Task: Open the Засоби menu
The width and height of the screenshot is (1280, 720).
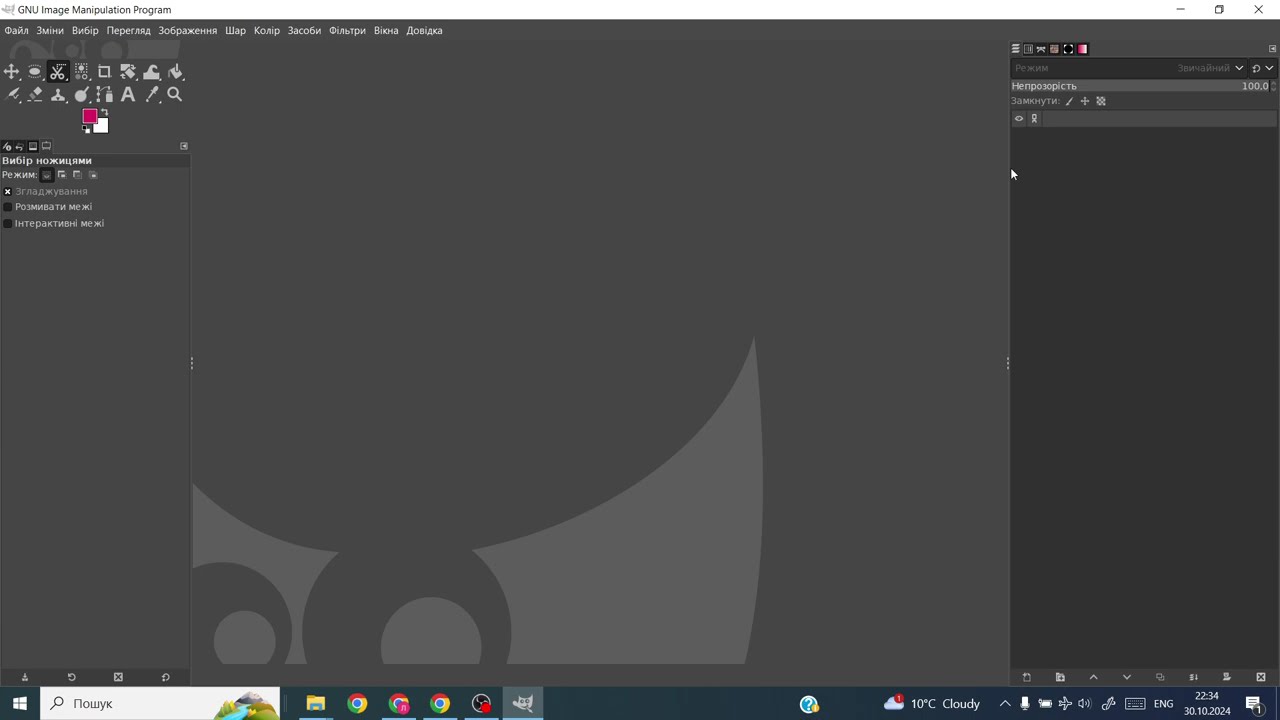Action: [304, 30]
